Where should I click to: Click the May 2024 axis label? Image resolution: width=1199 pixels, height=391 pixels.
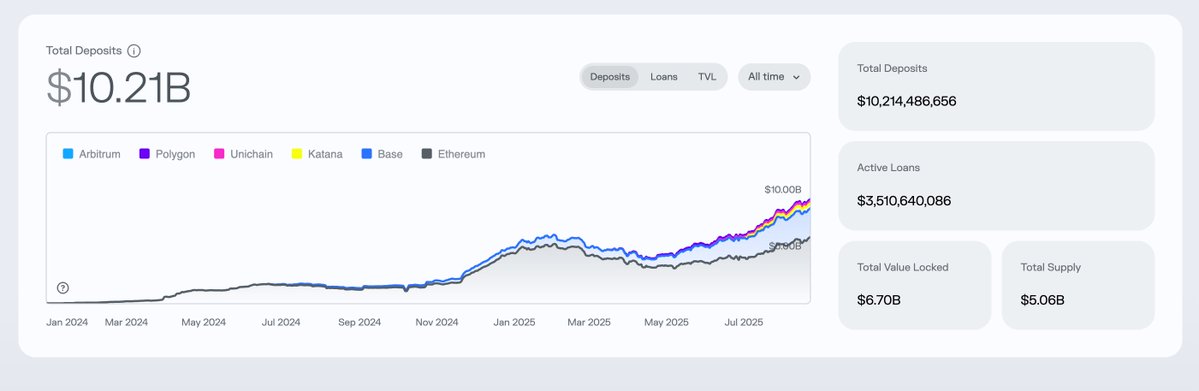tap(203, 322)
